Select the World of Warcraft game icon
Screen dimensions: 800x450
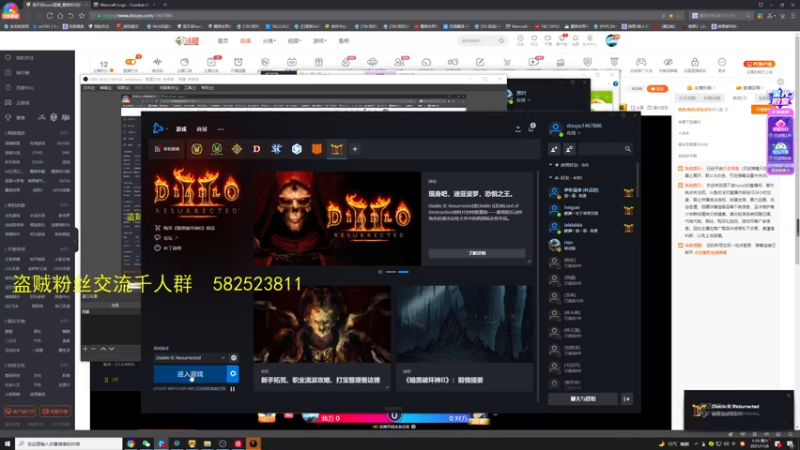[196, 149]
